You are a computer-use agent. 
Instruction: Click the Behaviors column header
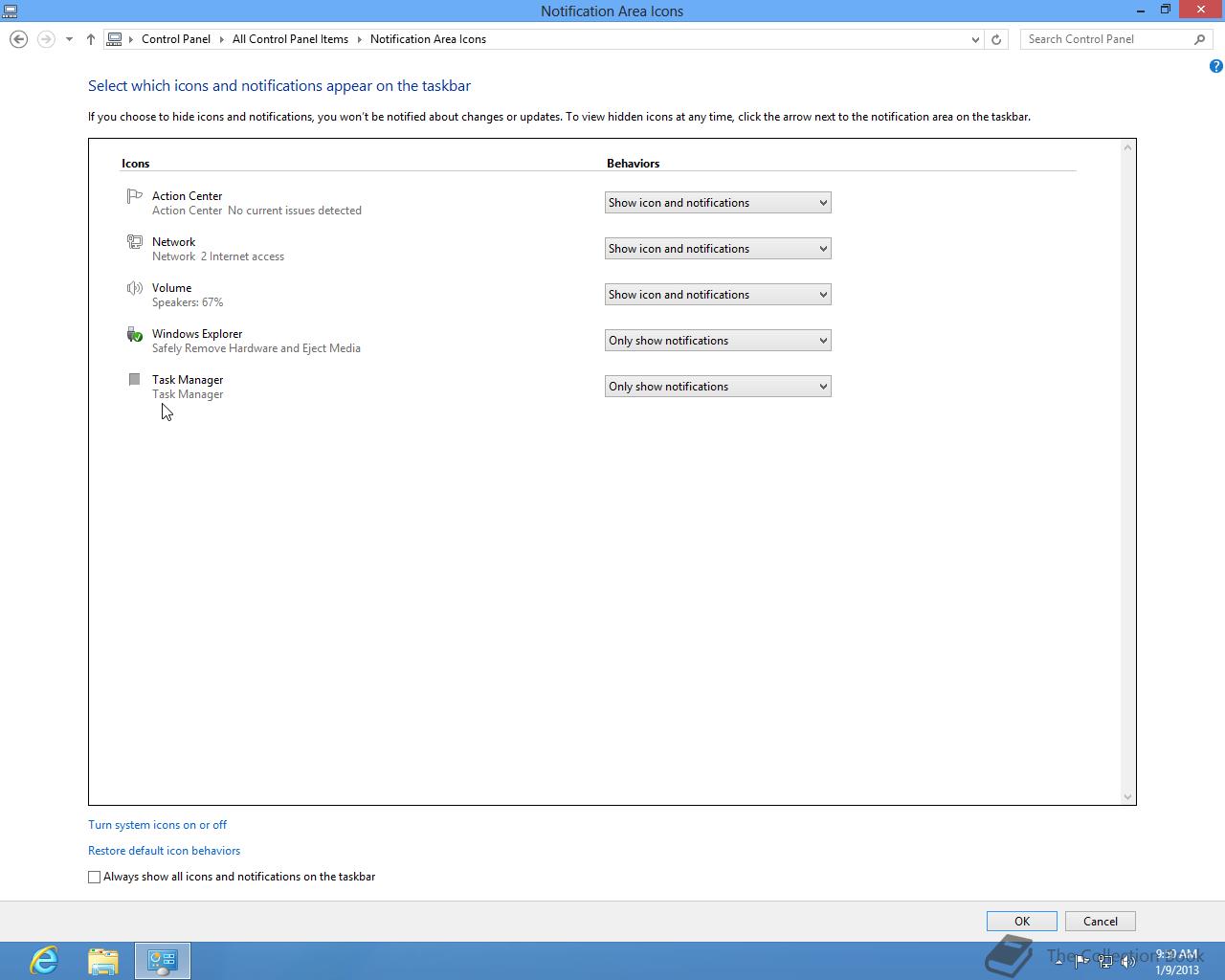634,164
